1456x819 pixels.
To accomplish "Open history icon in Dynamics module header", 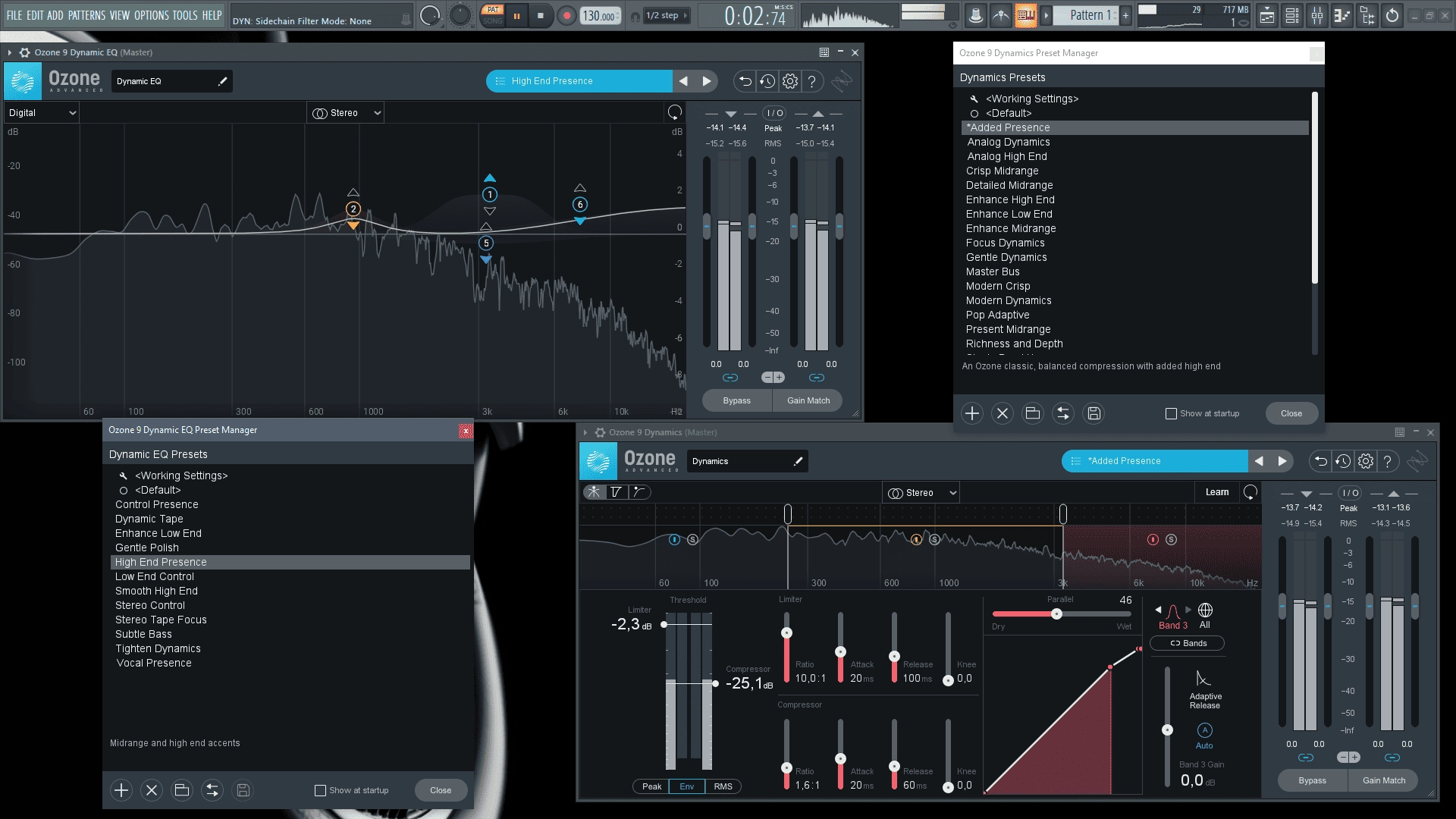I will coord(1343,461).
